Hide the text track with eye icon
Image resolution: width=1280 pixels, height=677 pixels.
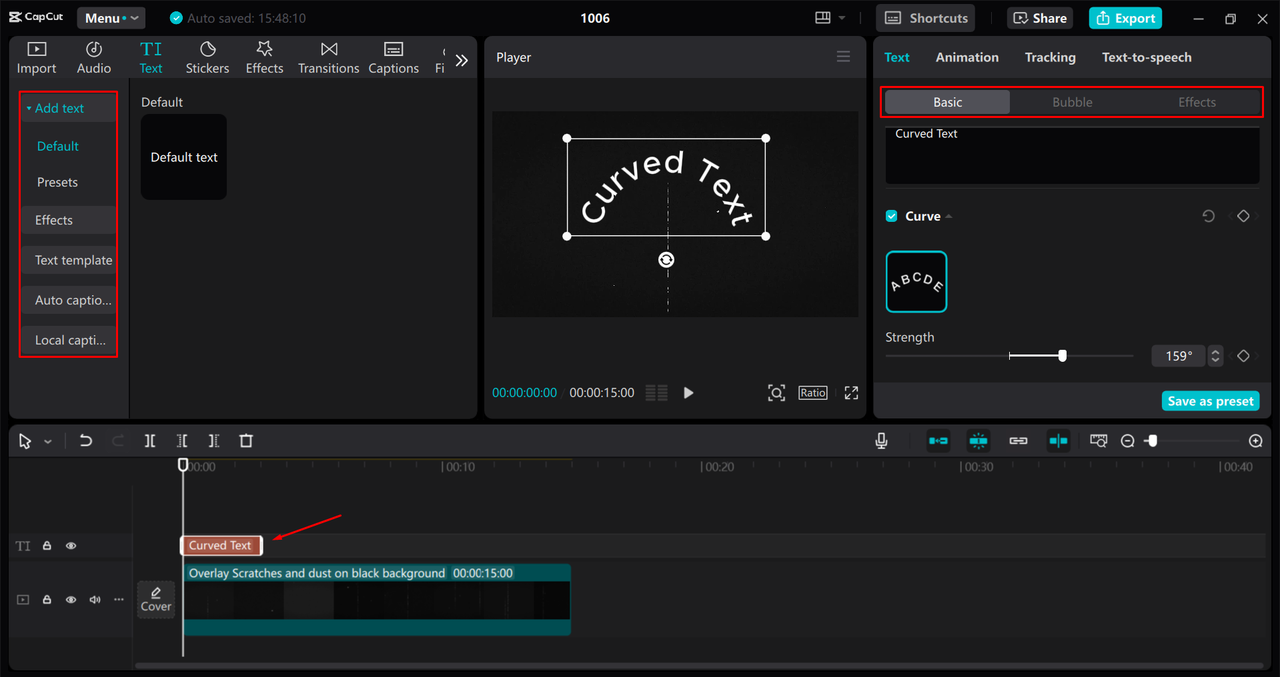(71, 546)
